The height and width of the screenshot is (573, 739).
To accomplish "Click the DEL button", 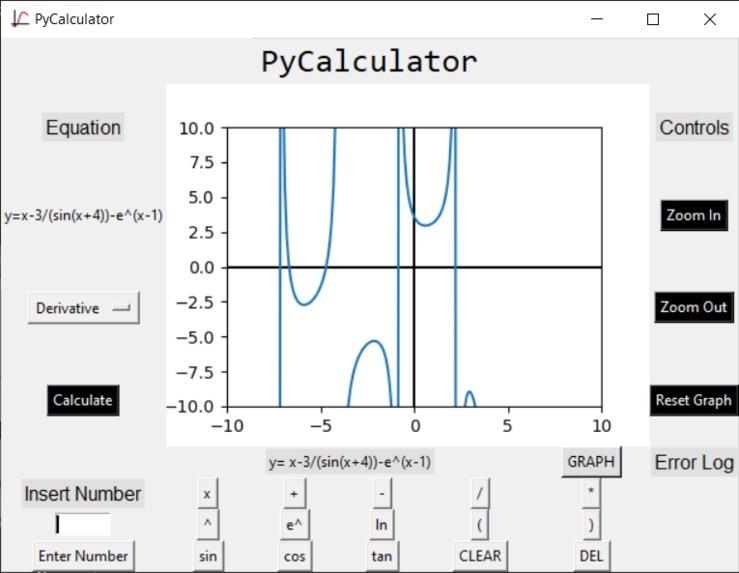I will (x=591, y=556).
